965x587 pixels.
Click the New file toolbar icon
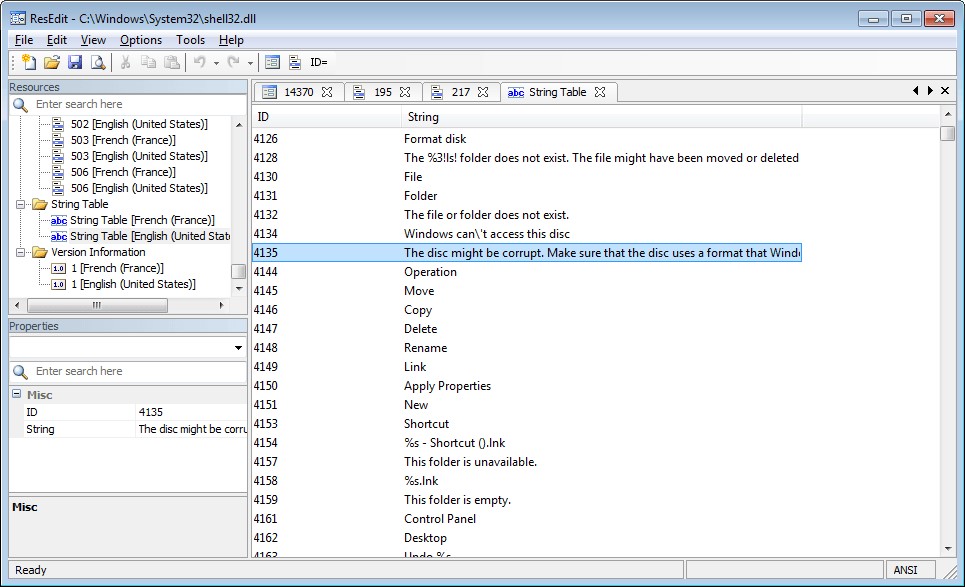29,62
